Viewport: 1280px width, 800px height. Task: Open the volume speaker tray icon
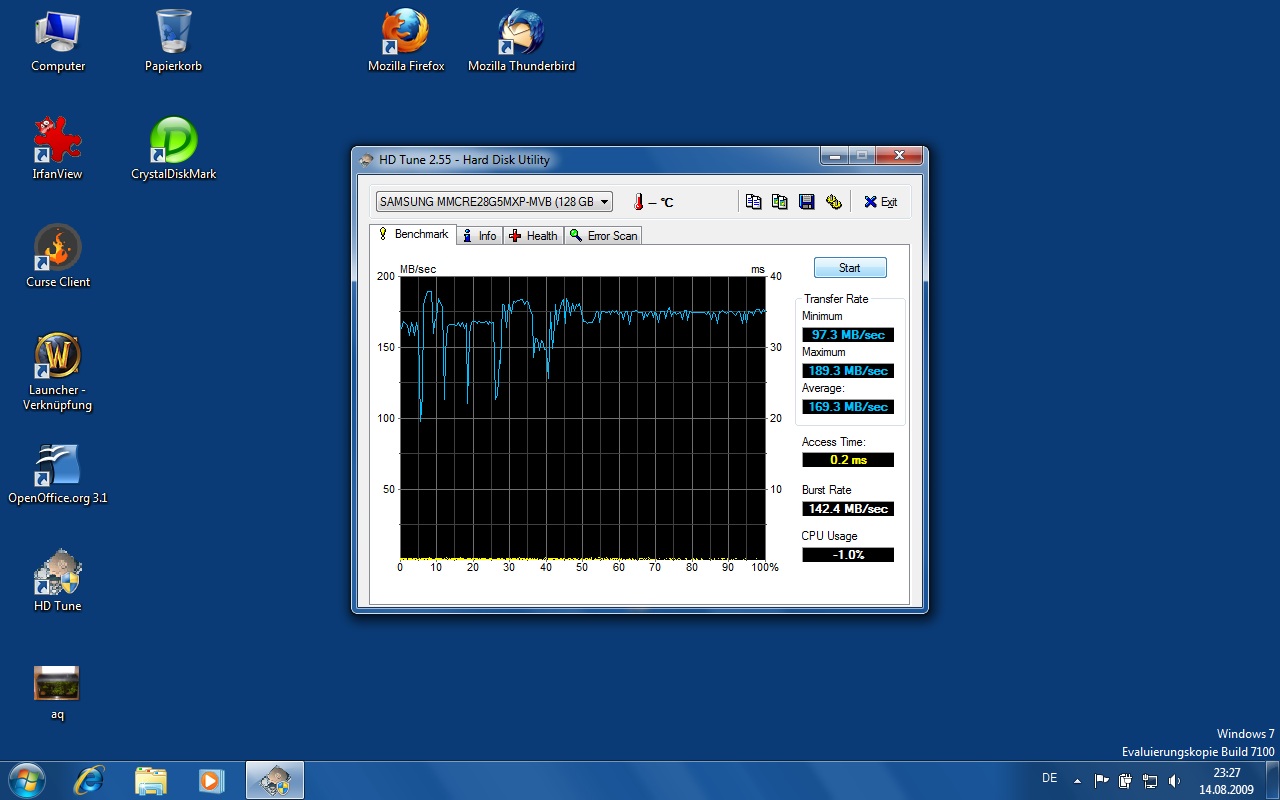click(1174, 780)
